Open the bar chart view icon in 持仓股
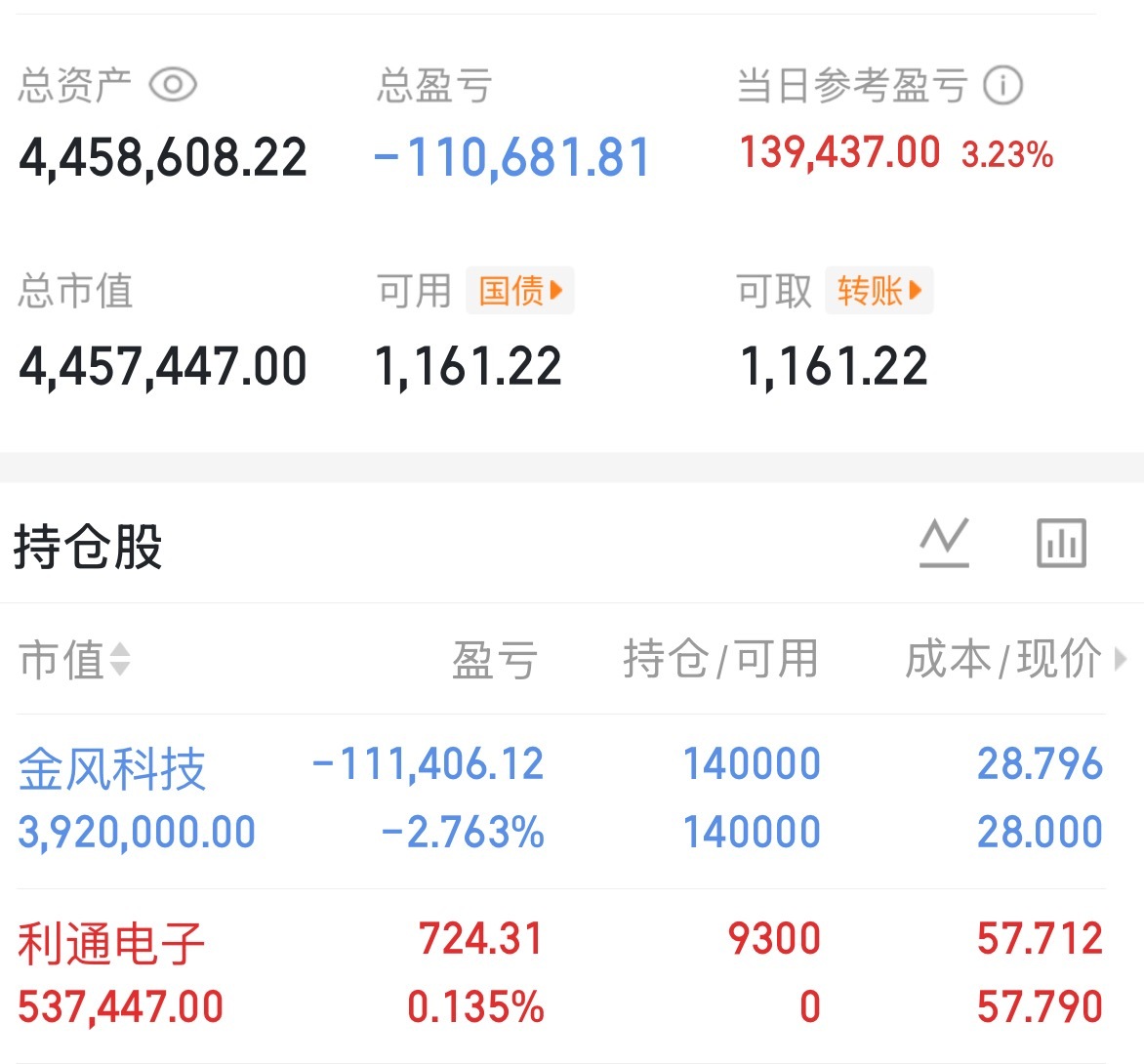 (1061, 543)
